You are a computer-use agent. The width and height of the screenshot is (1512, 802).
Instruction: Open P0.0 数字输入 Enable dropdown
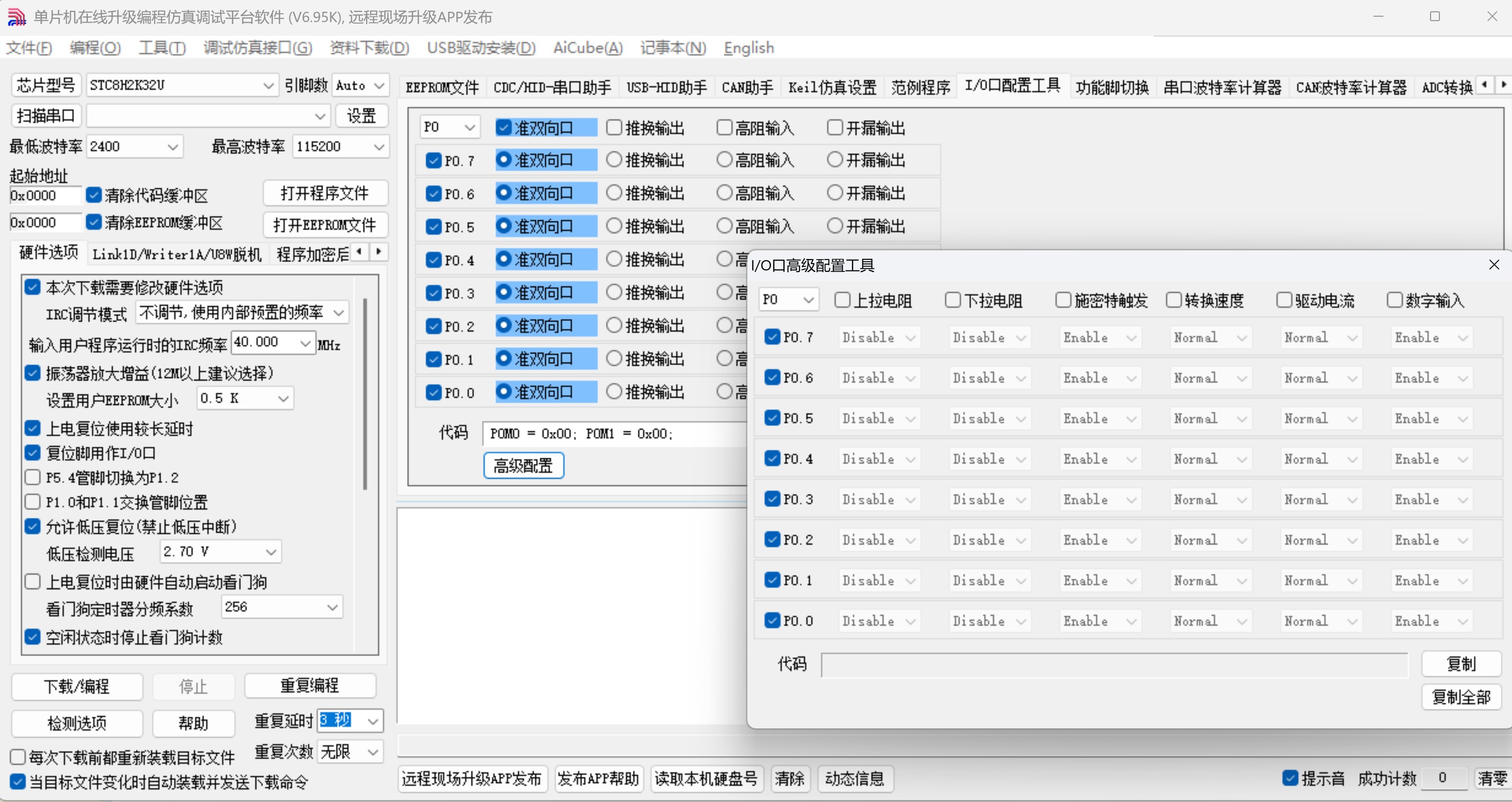tap(1431, 620)
